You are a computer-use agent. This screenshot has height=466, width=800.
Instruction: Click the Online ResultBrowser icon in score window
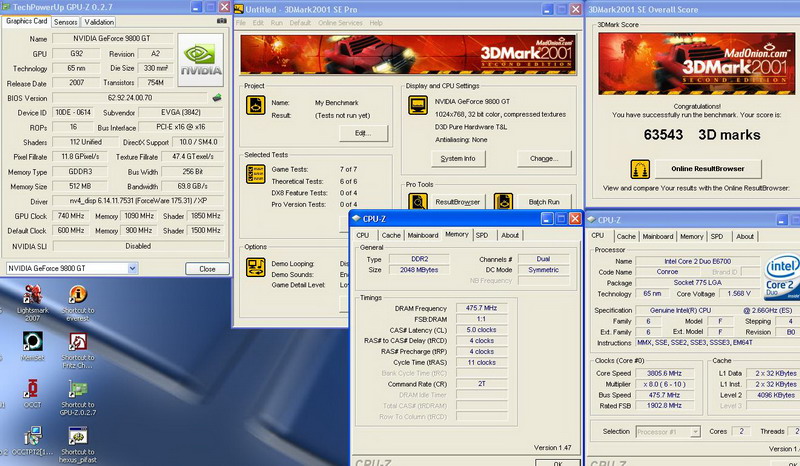[x=640, y=169]
